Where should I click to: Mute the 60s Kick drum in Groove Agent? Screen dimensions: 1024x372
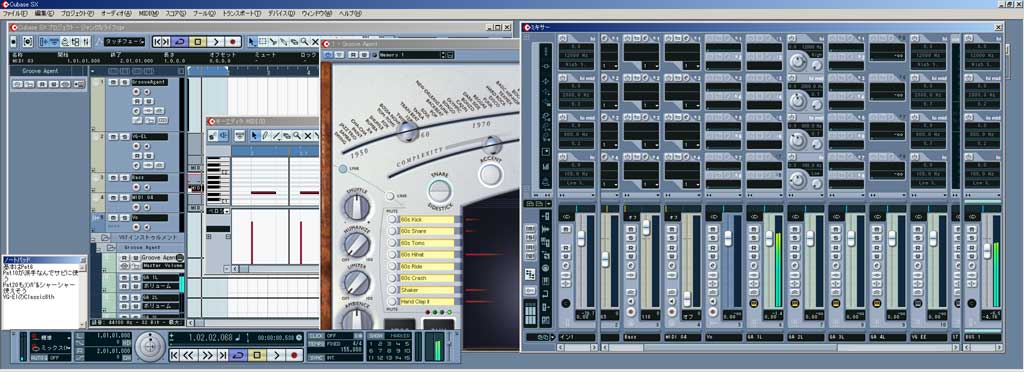coord(392,219)
